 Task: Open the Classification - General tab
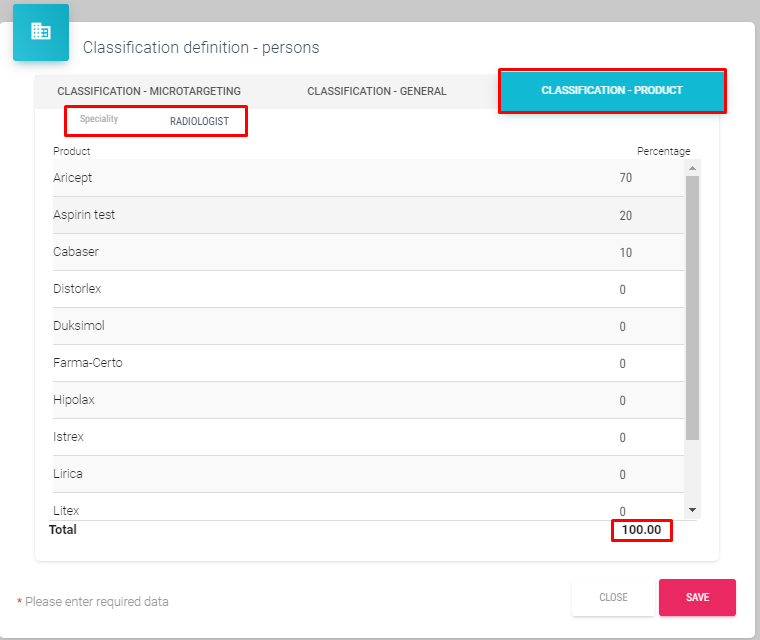coord(376,91)
